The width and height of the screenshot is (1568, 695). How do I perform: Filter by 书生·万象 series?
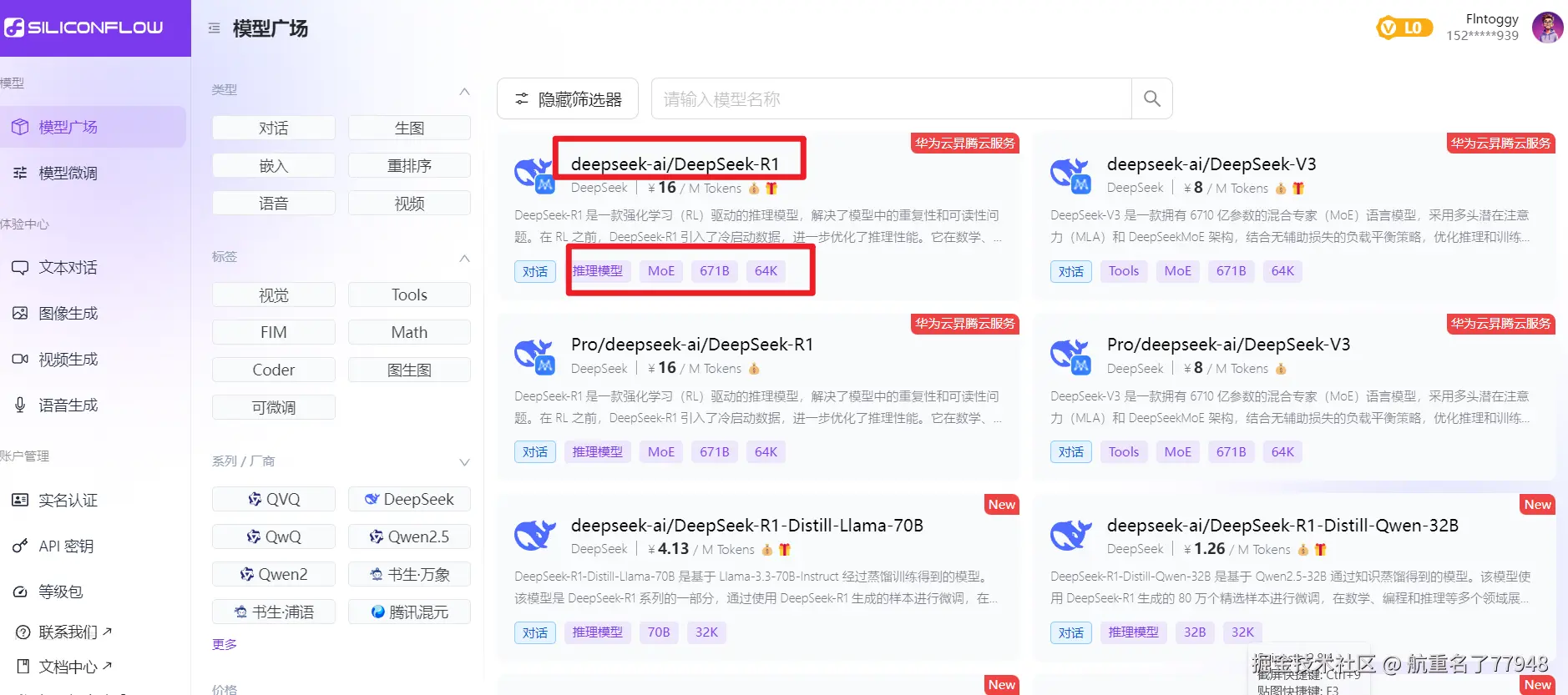coord(409,575)
